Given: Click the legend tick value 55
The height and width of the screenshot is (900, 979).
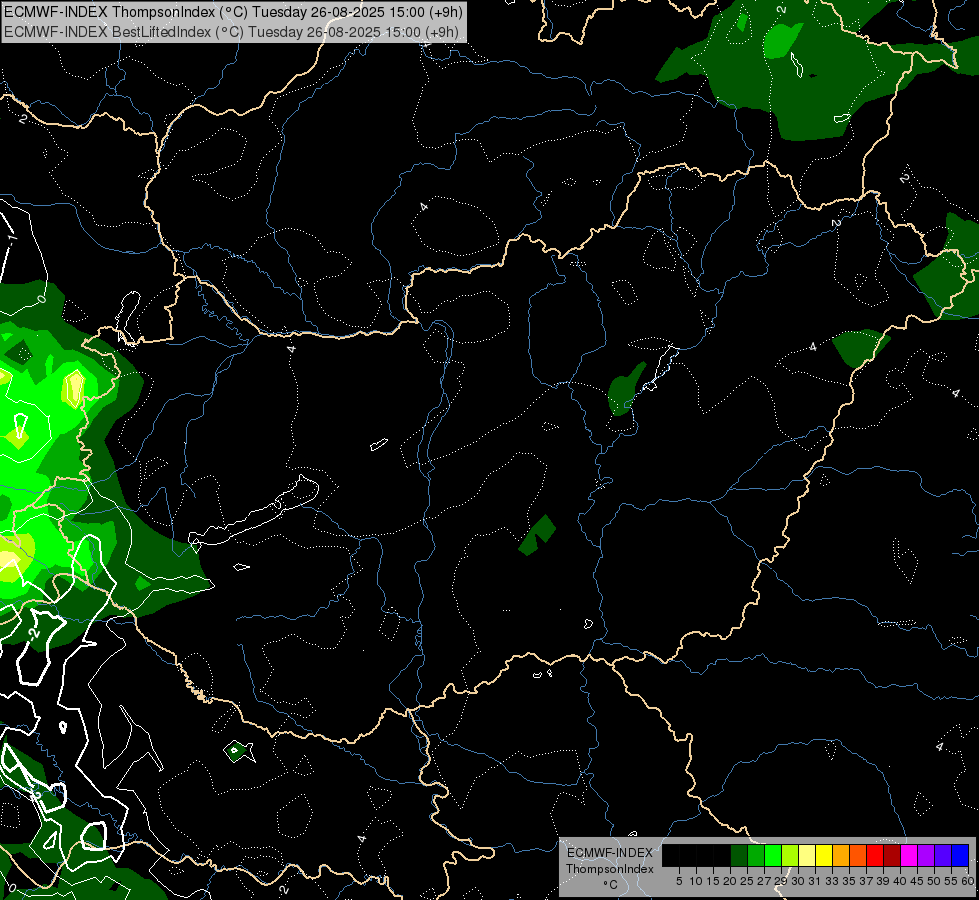Looking at the screenshot, I should pos(952,881).
